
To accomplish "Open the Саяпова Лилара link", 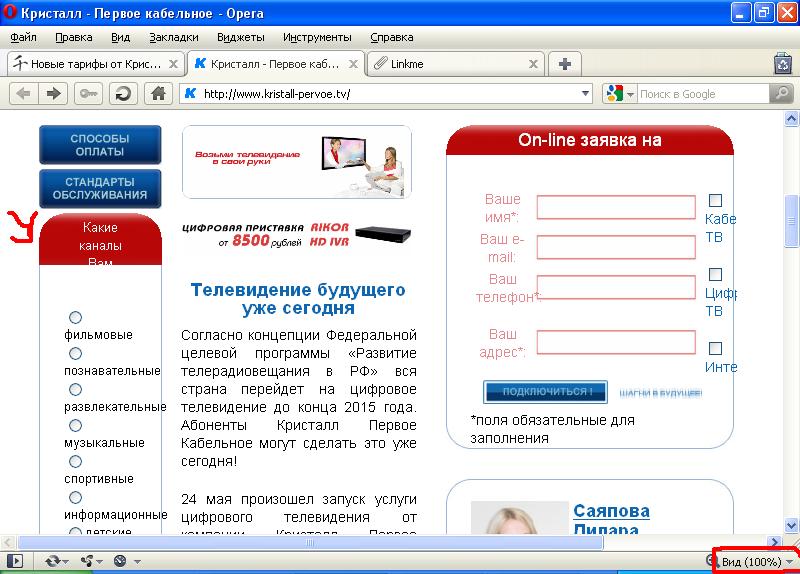I will point(611,520).
